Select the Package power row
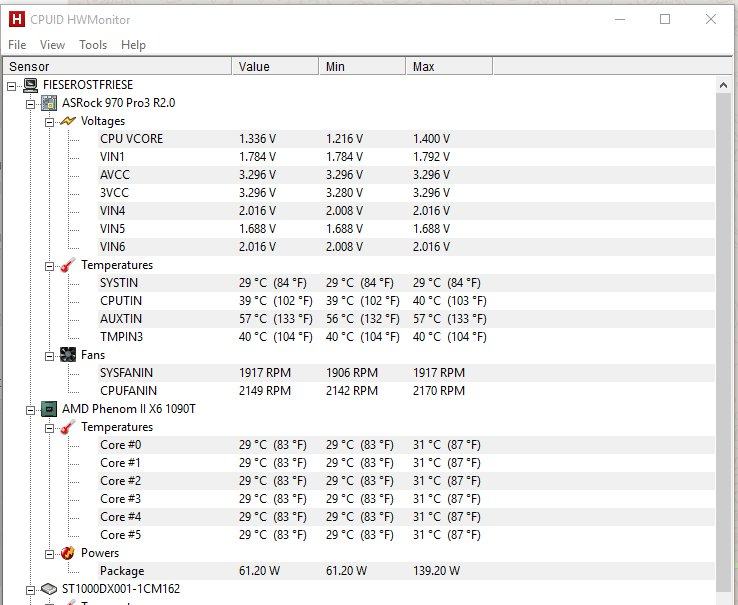The image size is (738, 605). pos(406,571)
